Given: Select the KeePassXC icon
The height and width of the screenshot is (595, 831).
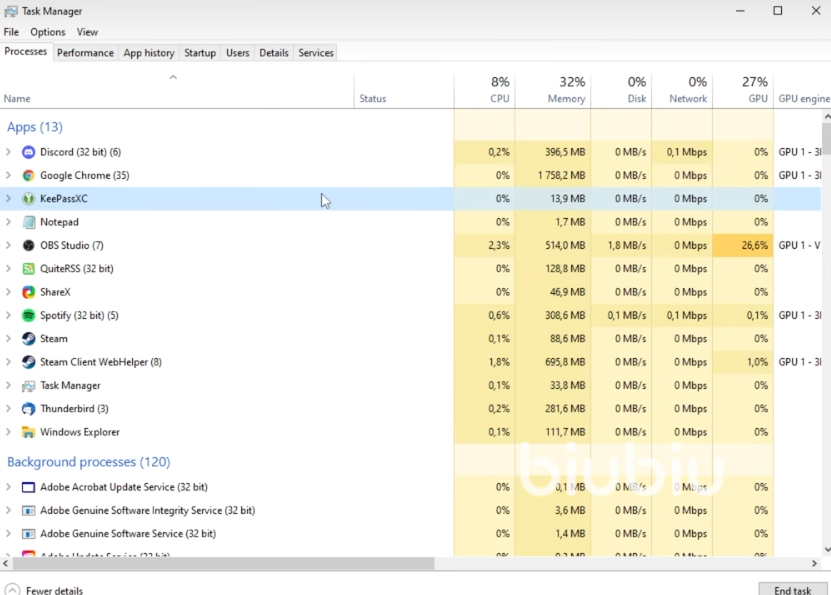Looking at the screenshot, I should [x=28, y=199].
